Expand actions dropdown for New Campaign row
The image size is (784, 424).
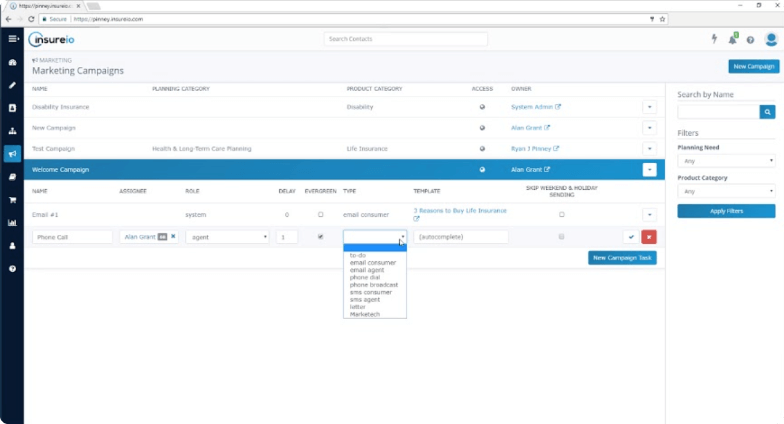(x=650, y=128)
